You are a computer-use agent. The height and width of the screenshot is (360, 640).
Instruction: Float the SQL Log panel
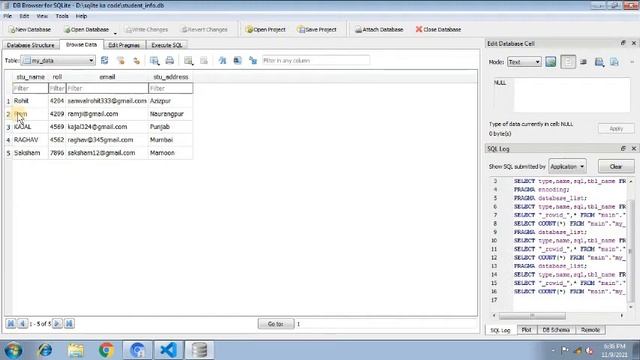[x=623, y=149]
